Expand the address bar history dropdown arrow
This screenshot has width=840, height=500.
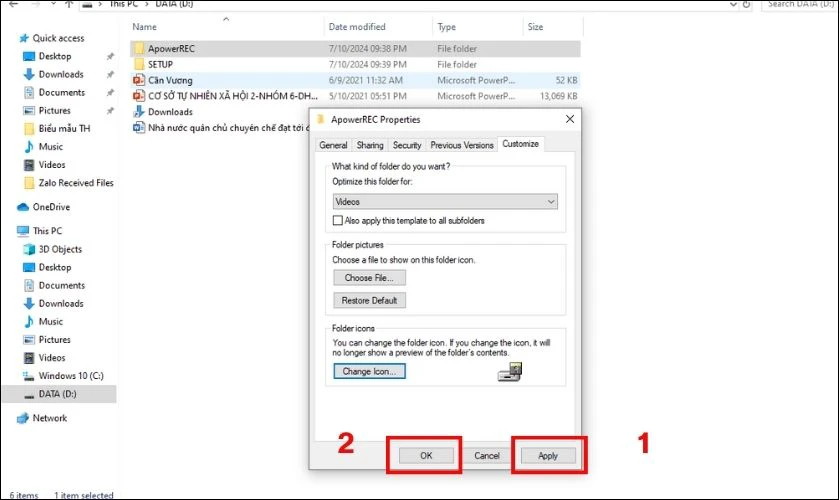point(733,4)
